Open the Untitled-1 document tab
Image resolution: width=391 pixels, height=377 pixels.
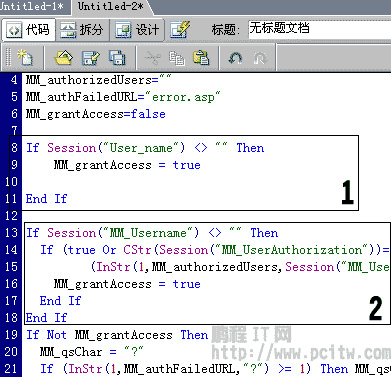33,6
